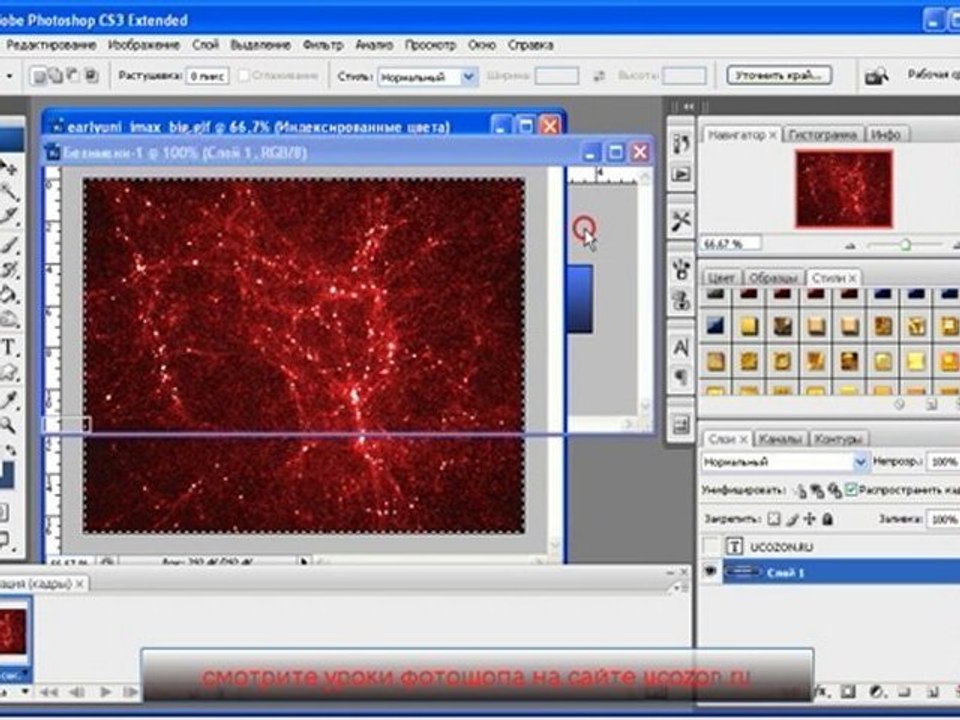Open frame delay dropdown under animation frame
960x720 pixels.
[x=20, y=674]
